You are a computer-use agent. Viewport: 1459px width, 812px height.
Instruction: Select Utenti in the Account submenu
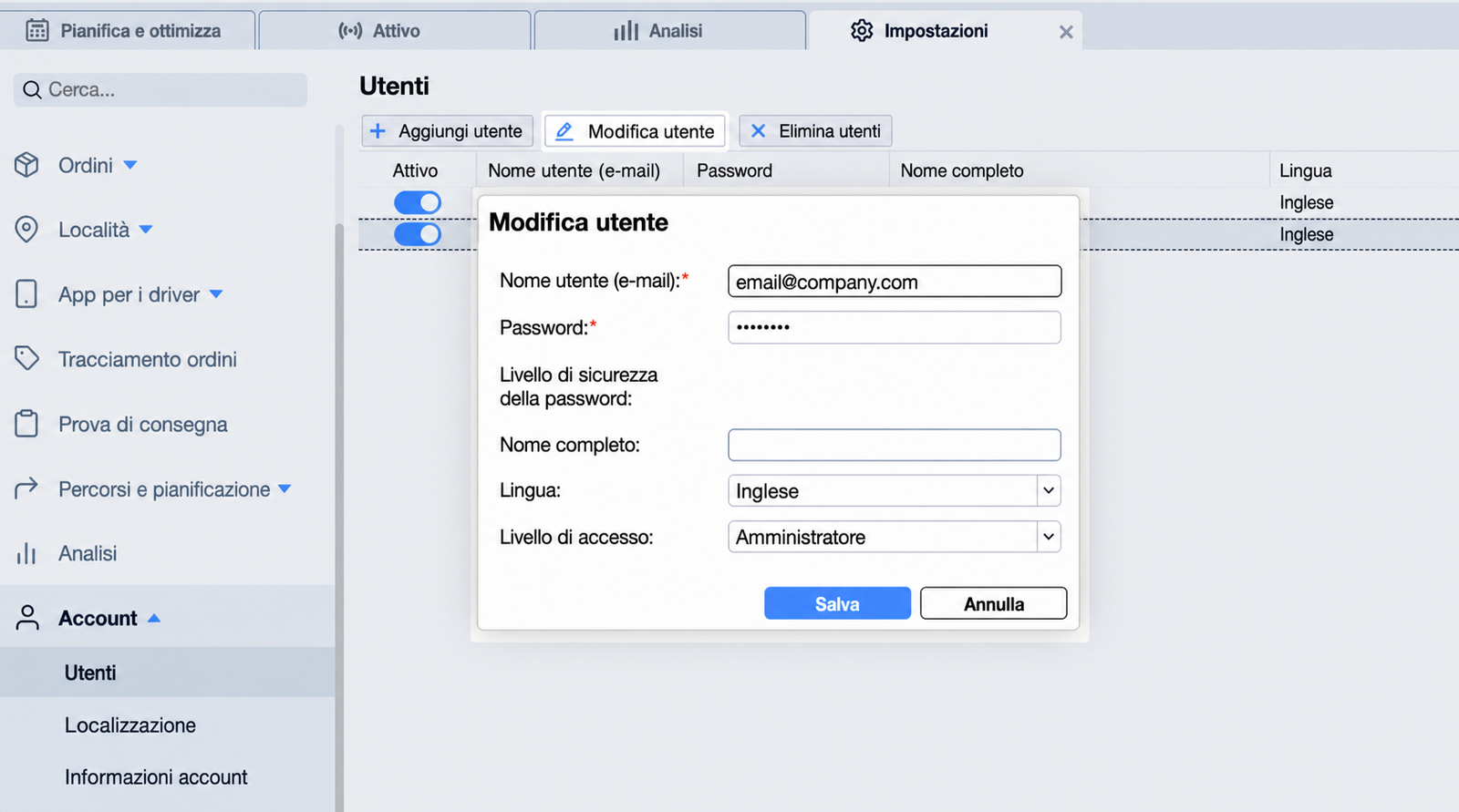pos(168,673)
